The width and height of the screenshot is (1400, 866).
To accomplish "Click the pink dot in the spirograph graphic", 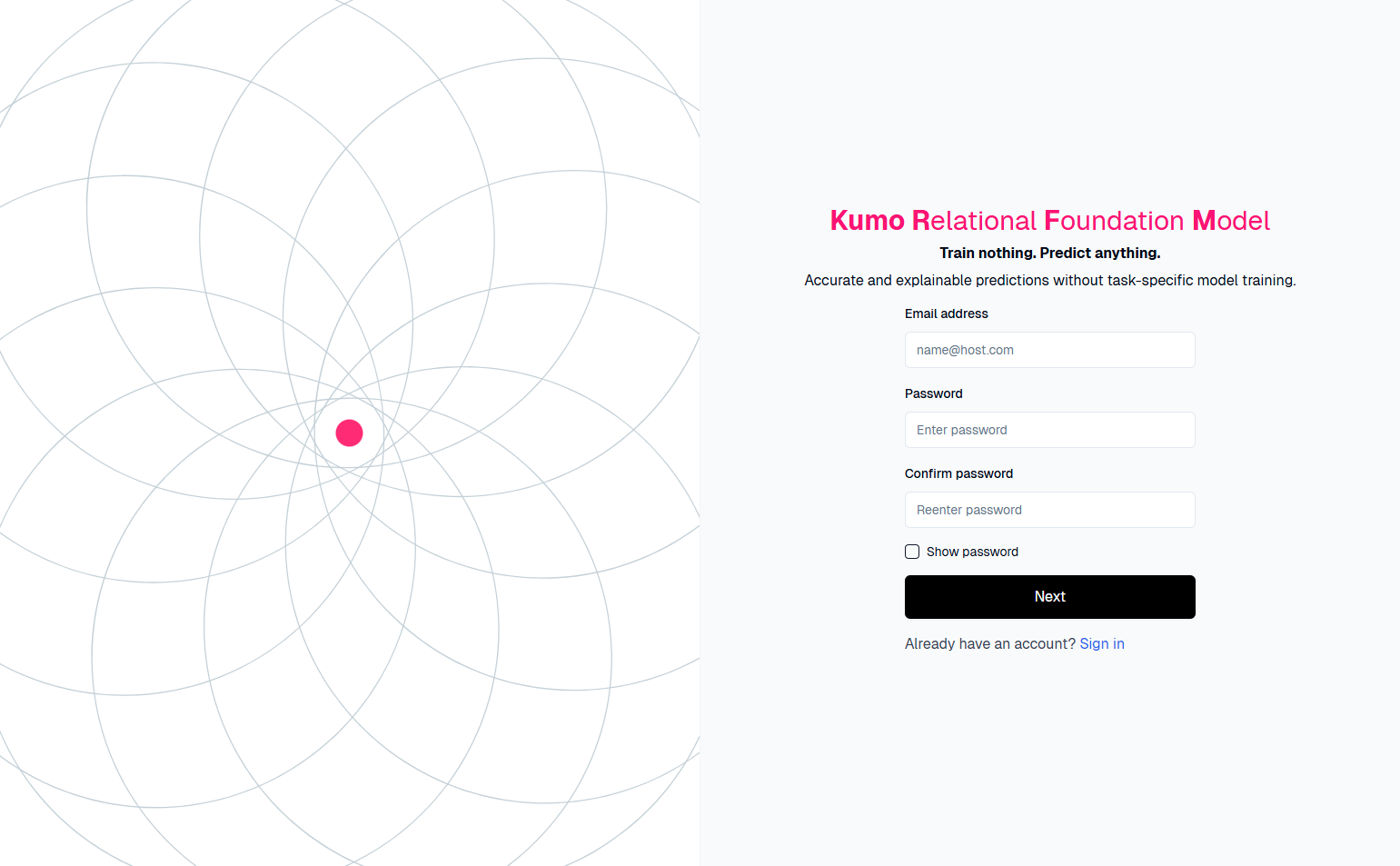I will click(350, 433).
